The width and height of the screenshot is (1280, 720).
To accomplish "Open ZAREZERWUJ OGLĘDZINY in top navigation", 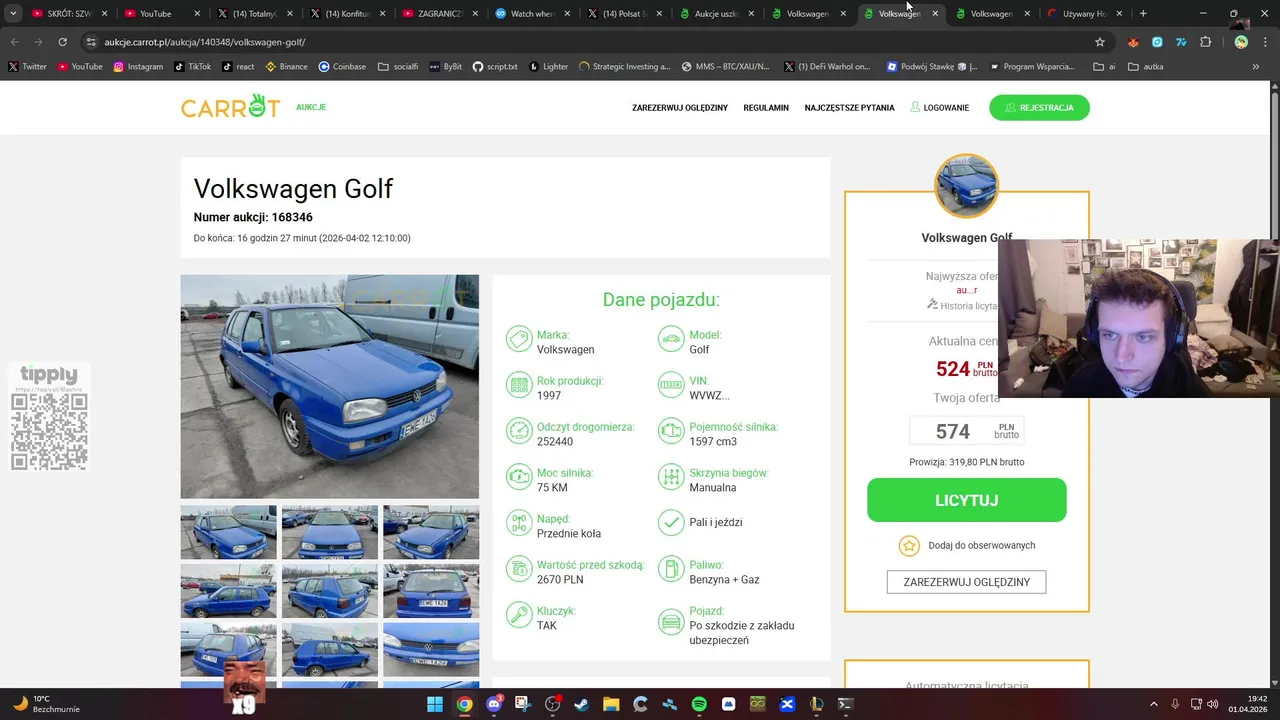I will 680,107.
